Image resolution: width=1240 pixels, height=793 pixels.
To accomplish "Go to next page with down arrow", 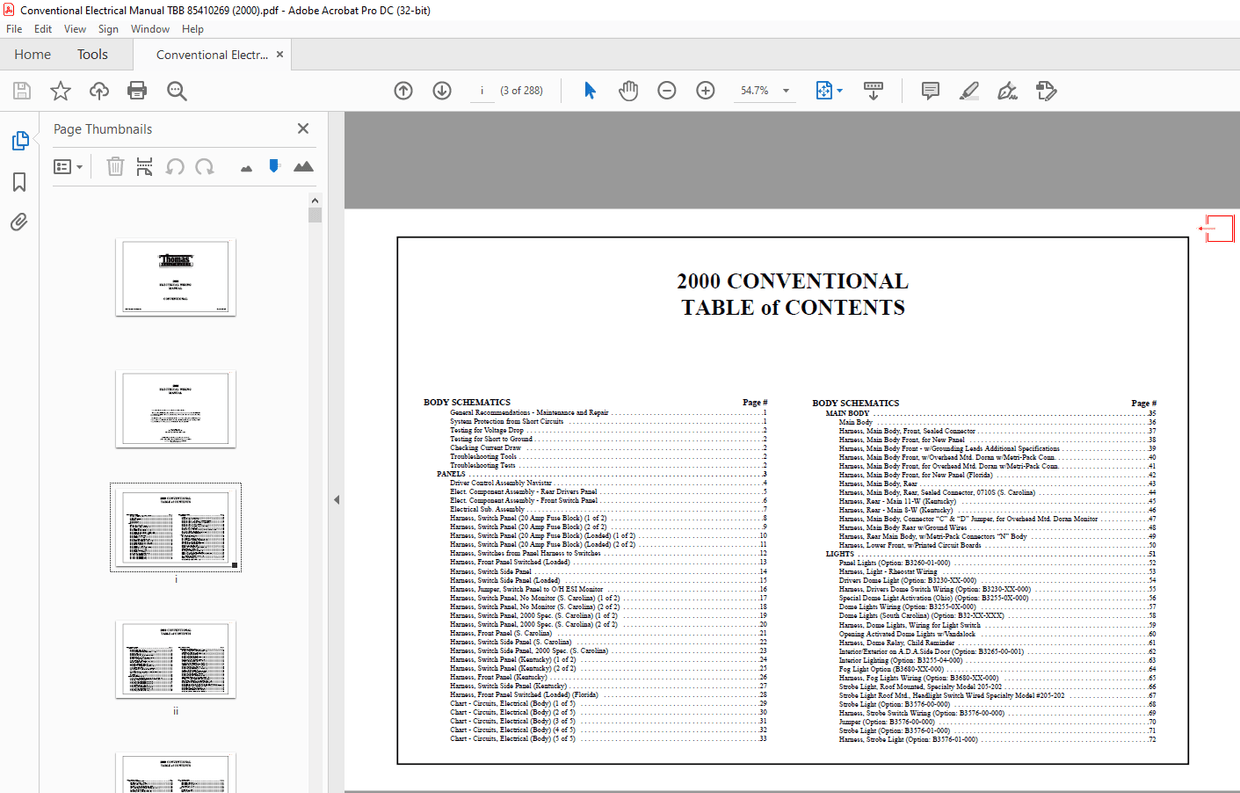I will pos(441,90).
